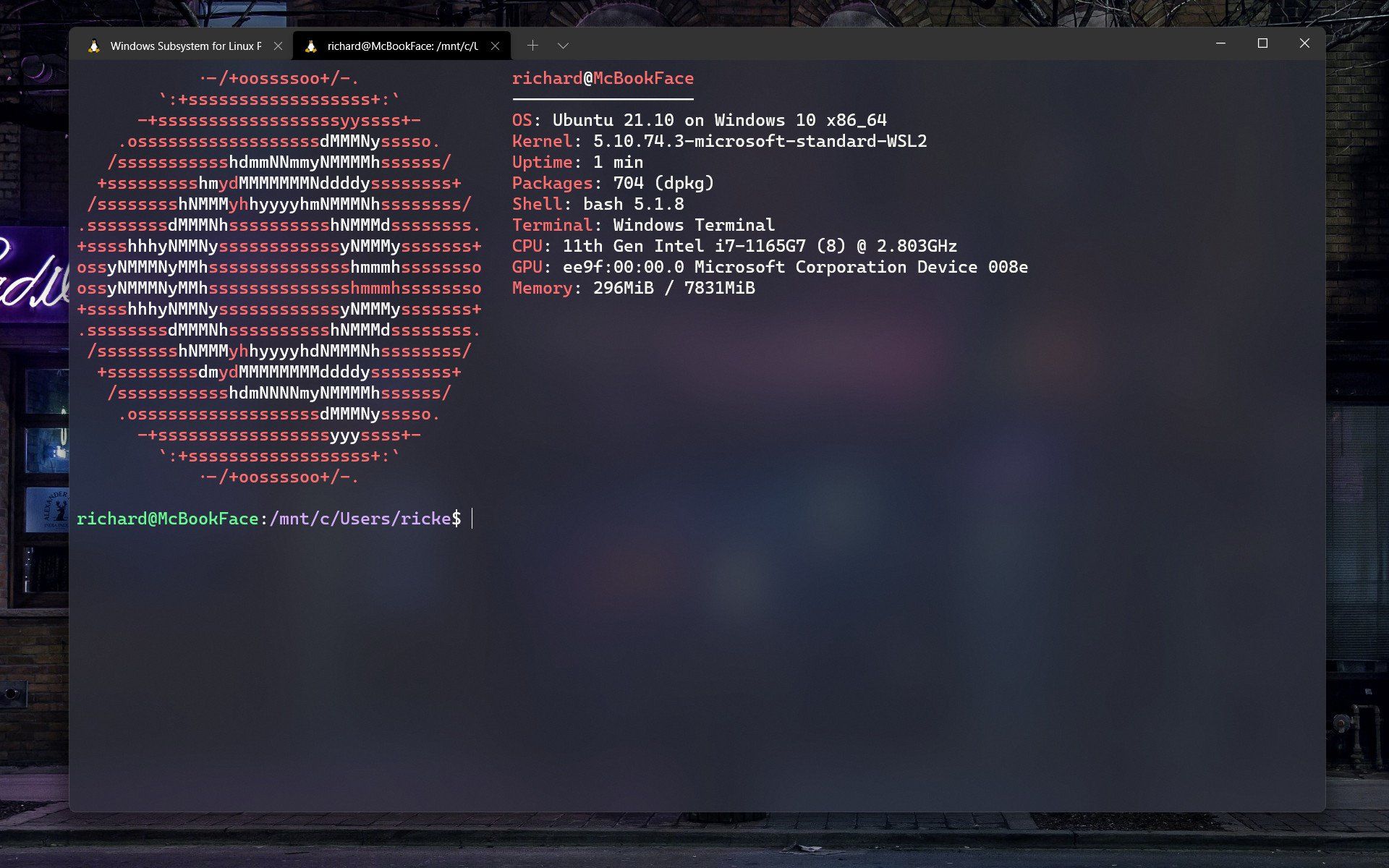Switch to the Windows Subsystem for Linux tab
1389x868 pixels.
[x=185, y=46]
